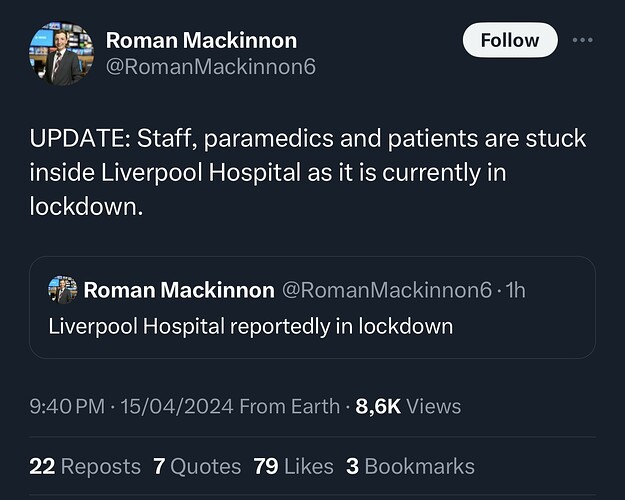
Task: Follow Roman Mackinnon
Action: pyautogui.click(x=510, y=41)
